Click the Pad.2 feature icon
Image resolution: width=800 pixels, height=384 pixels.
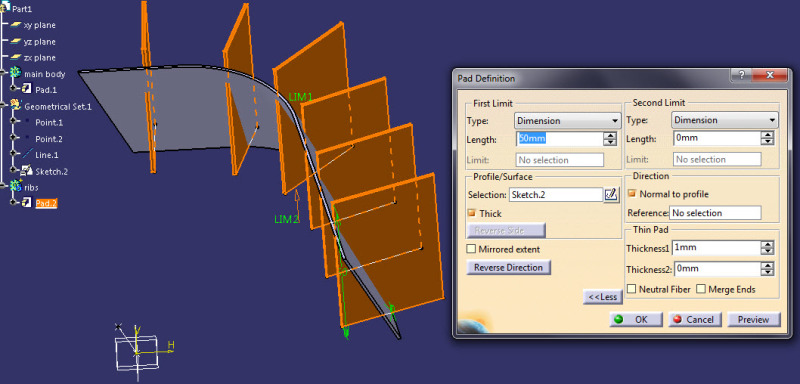pos(27,203)
